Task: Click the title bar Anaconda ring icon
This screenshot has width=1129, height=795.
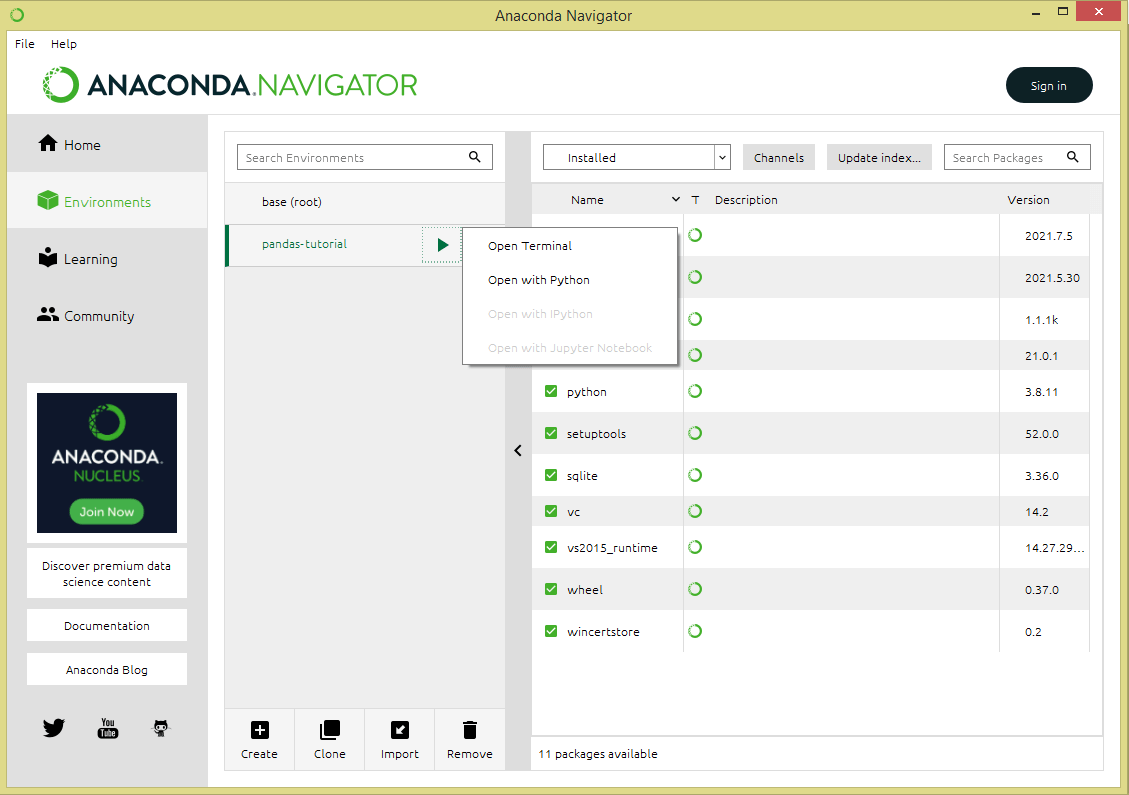Action: coord(17,14)
